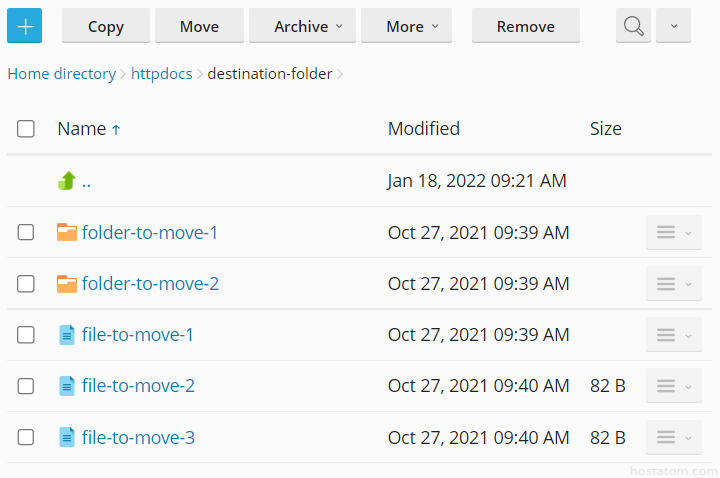Go to Home directory breadcrumb
This screenshot has height=478, width=720.
coord(61,74)
